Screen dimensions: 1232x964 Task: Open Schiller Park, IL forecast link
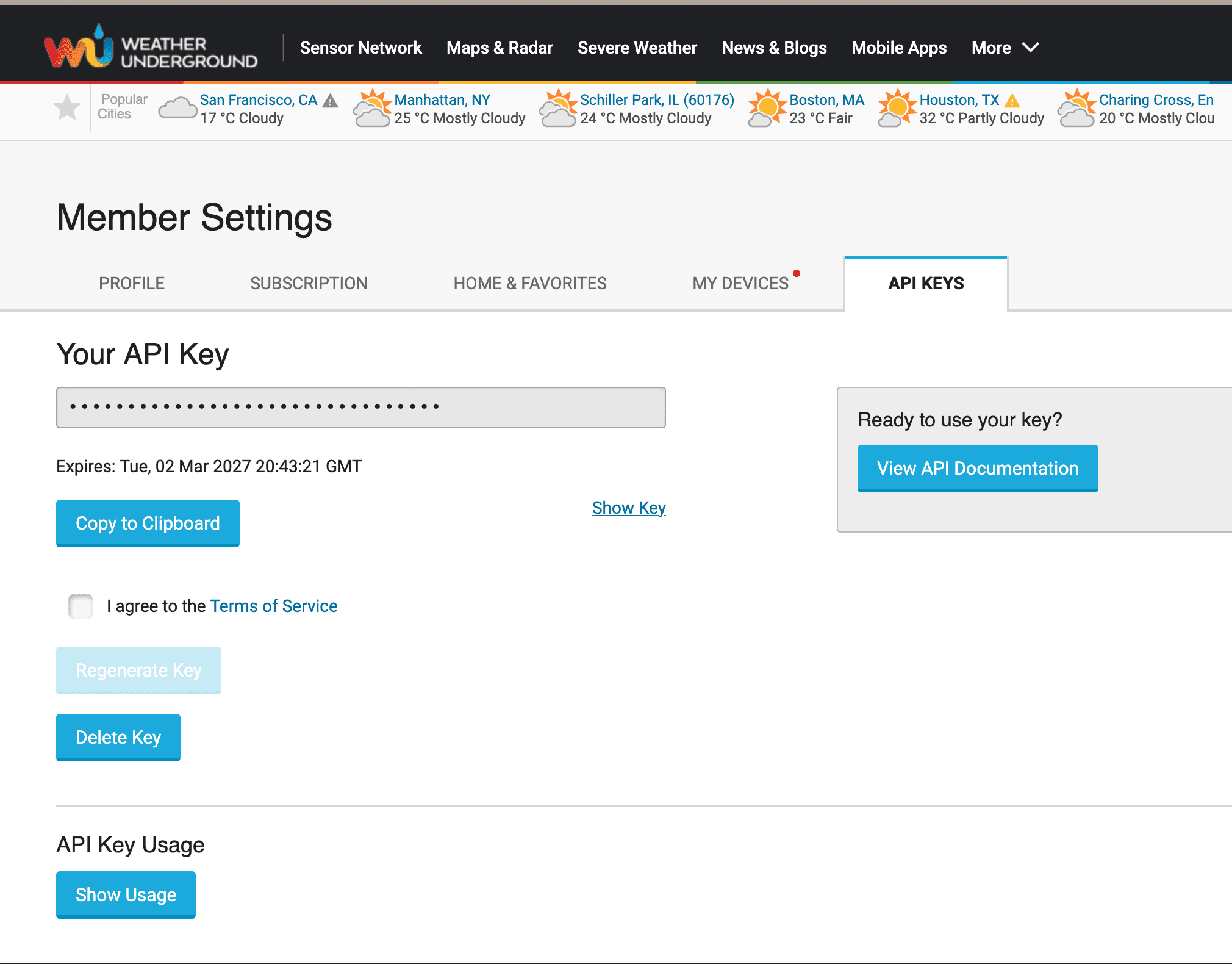click(x=657, y=100)
